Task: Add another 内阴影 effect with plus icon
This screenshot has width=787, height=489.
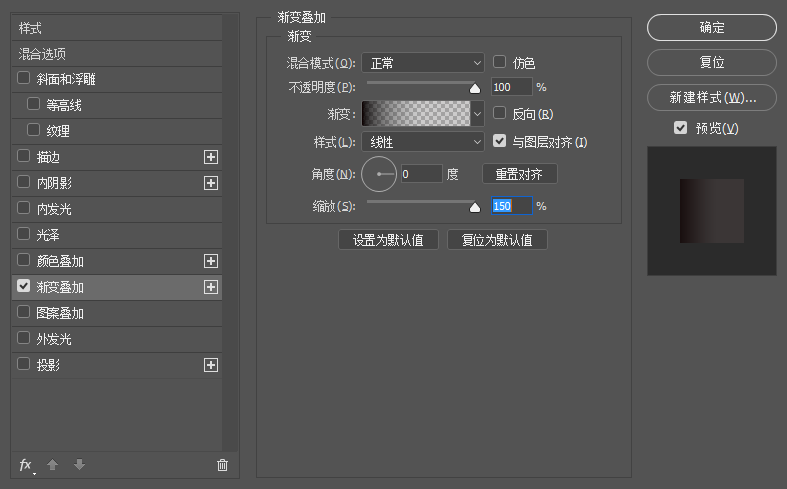Action: pos(211,183)
